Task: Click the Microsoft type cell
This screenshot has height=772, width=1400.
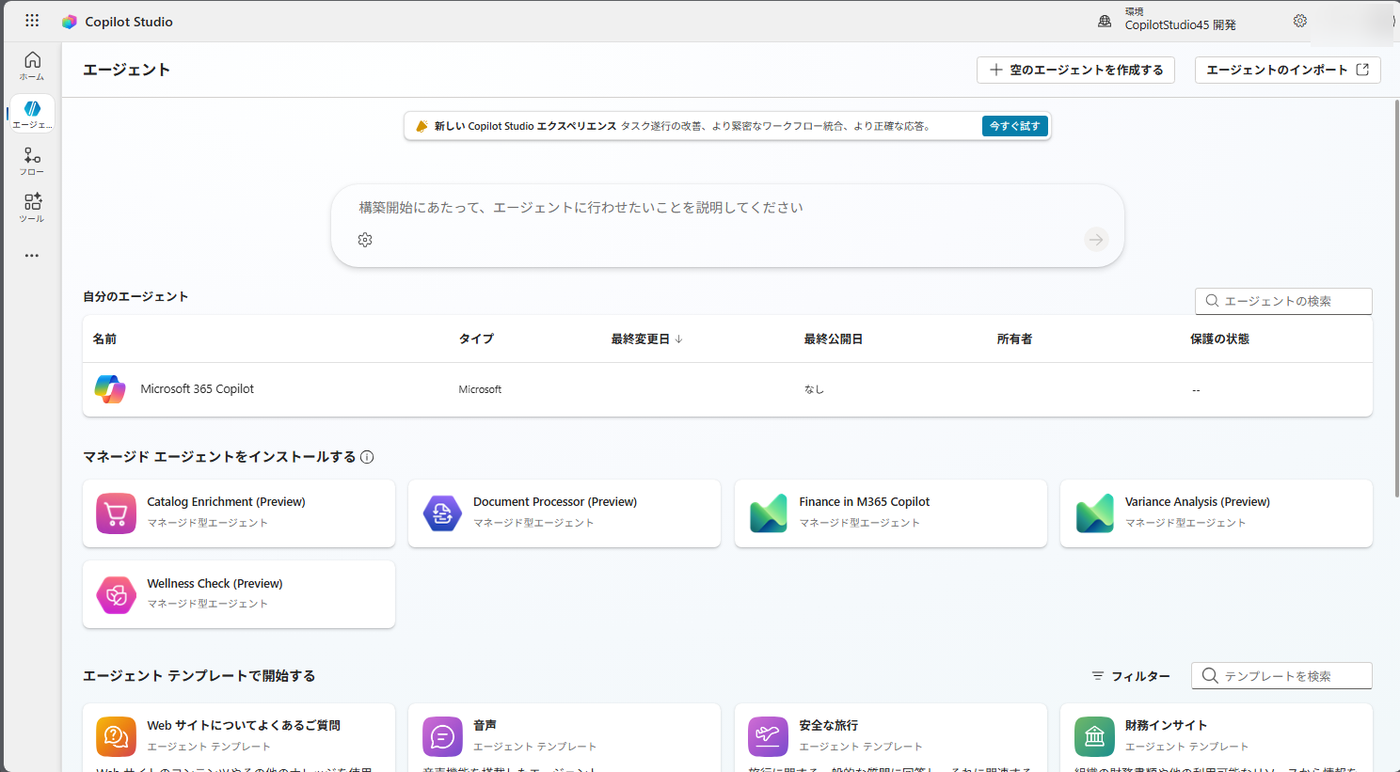Action: (x=480, y=389)
